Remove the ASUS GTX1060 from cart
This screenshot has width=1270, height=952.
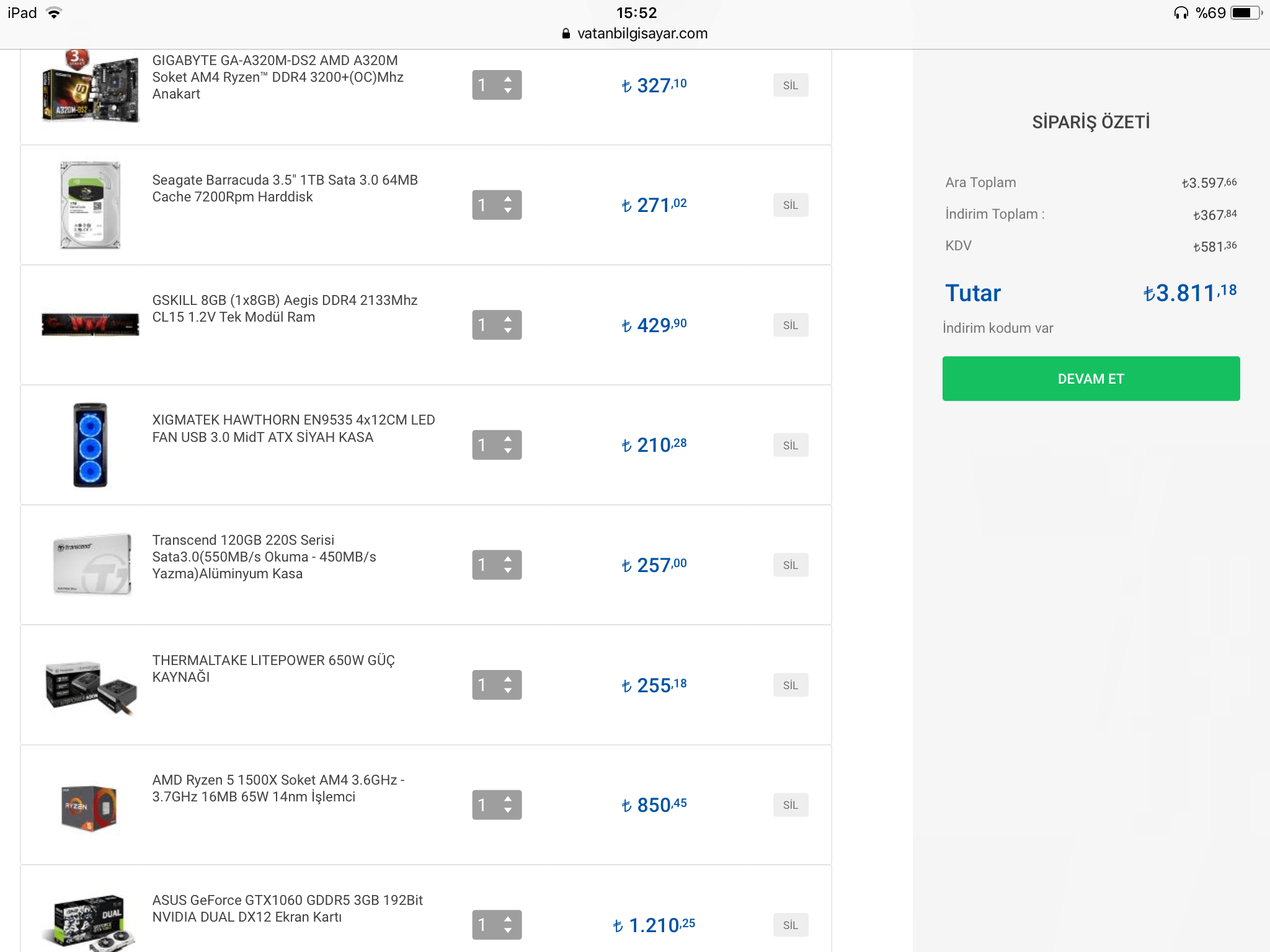click(790, 925)
